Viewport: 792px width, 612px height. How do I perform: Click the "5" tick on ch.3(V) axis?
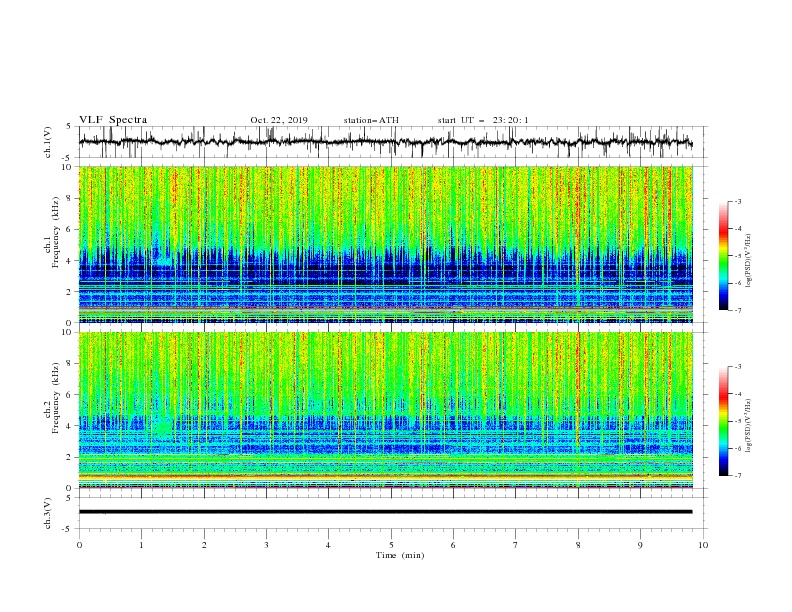69,497
